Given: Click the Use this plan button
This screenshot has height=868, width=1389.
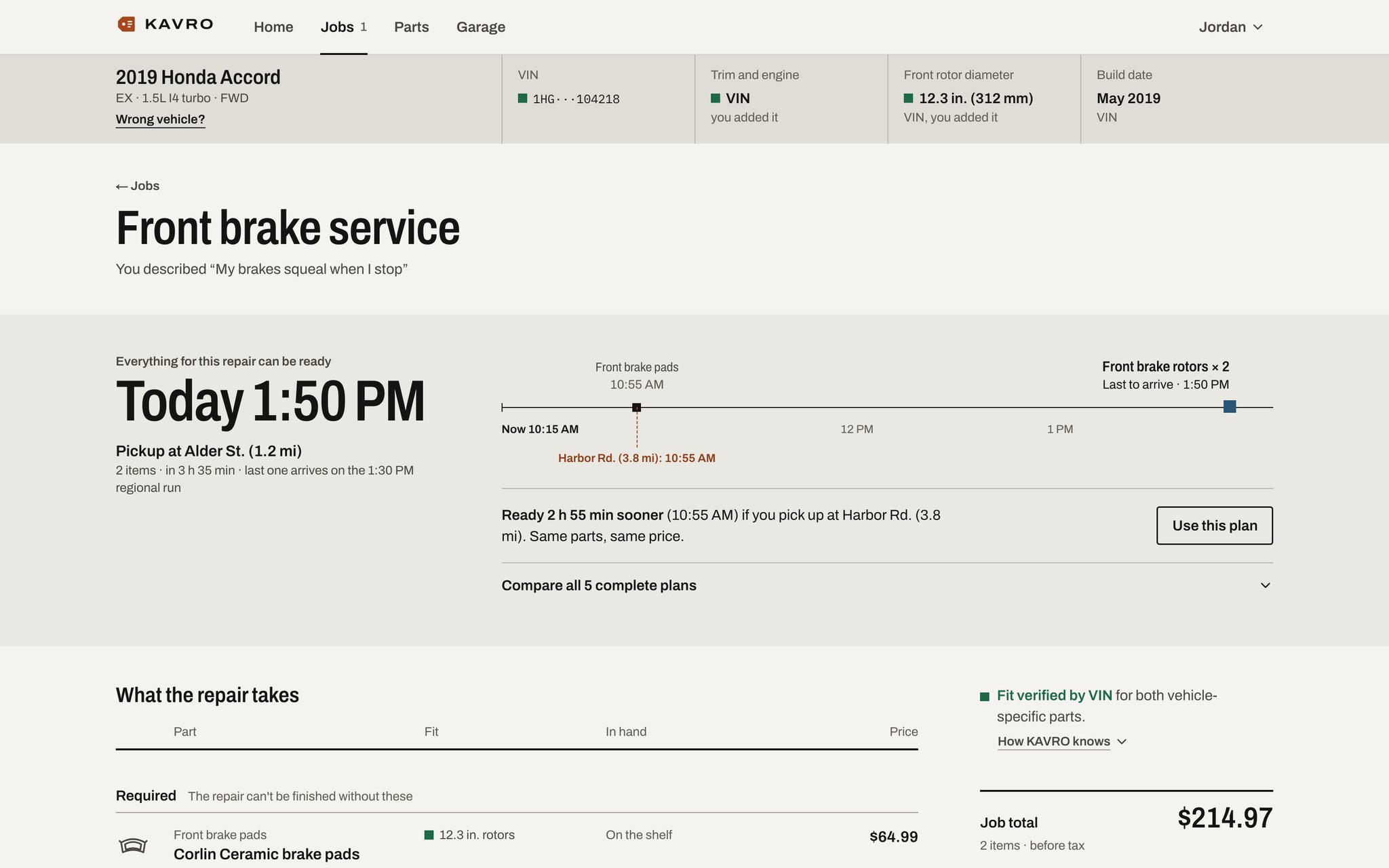Looking at the screenshot, I should [1215, 526].
